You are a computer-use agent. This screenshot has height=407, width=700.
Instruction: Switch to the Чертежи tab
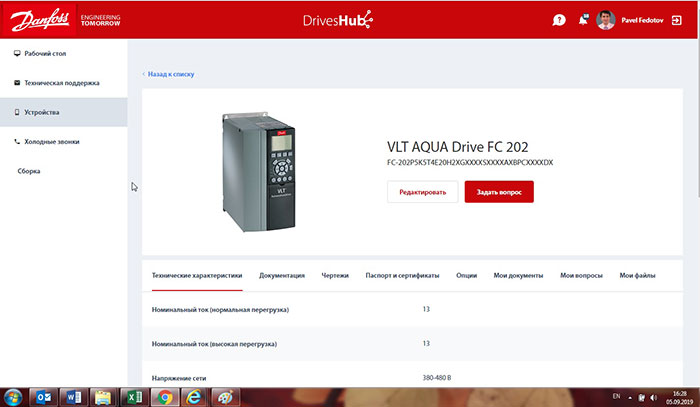(x=335, y=275)
